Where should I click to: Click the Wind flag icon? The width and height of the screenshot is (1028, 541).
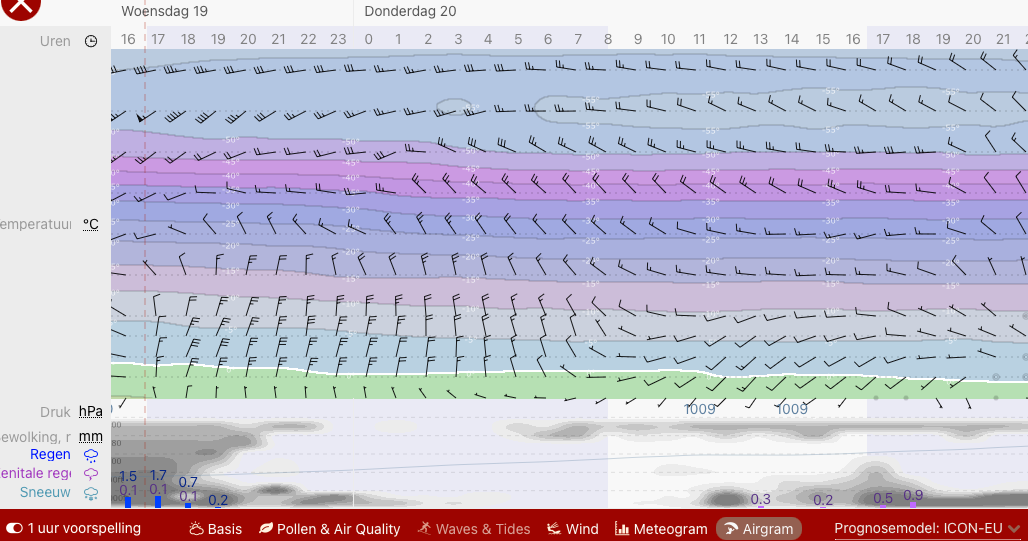point(554,529)
